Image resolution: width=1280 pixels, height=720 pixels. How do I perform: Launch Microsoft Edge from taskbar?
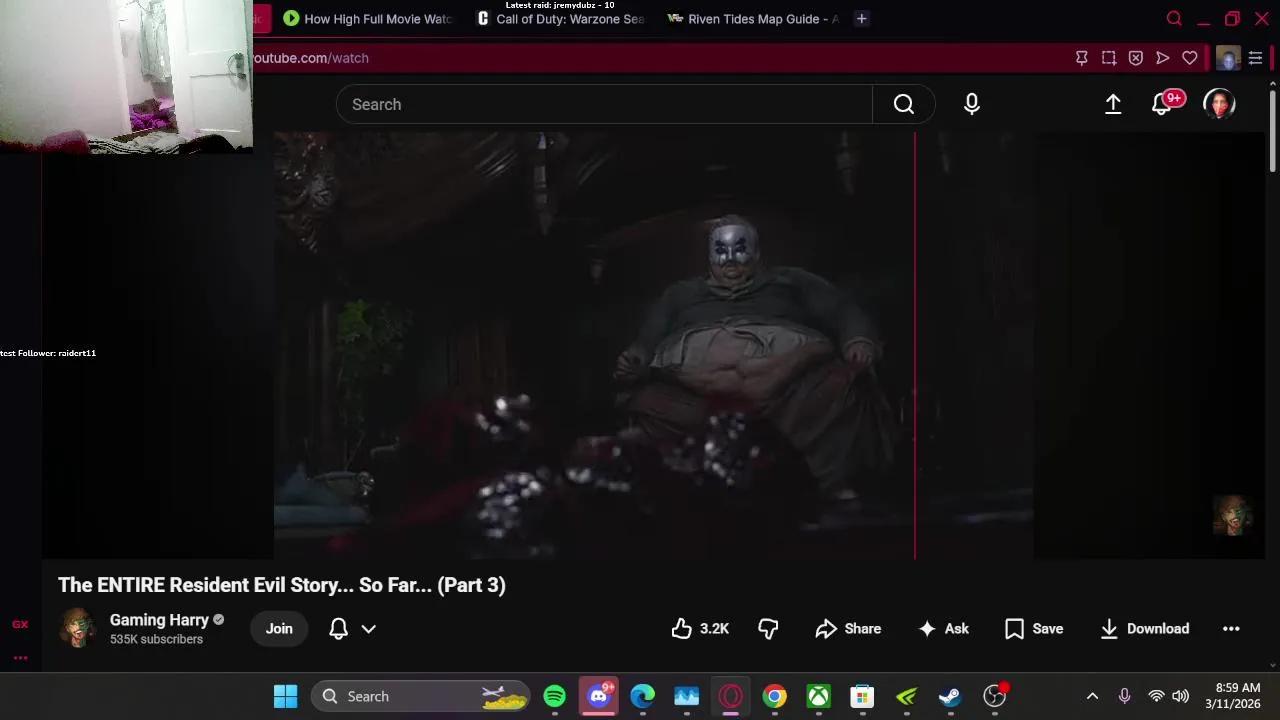643,696
